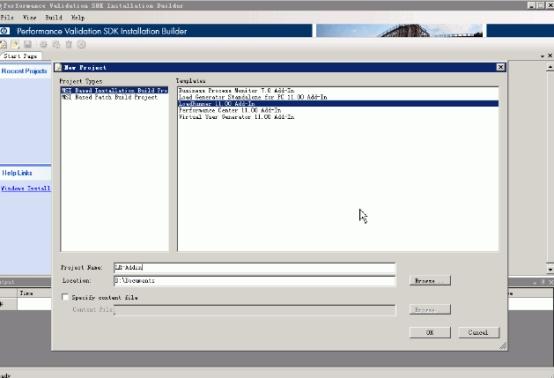Click the HP logo in banner
Viewport: 554px width, 378px height.
[x=5, y=31]
